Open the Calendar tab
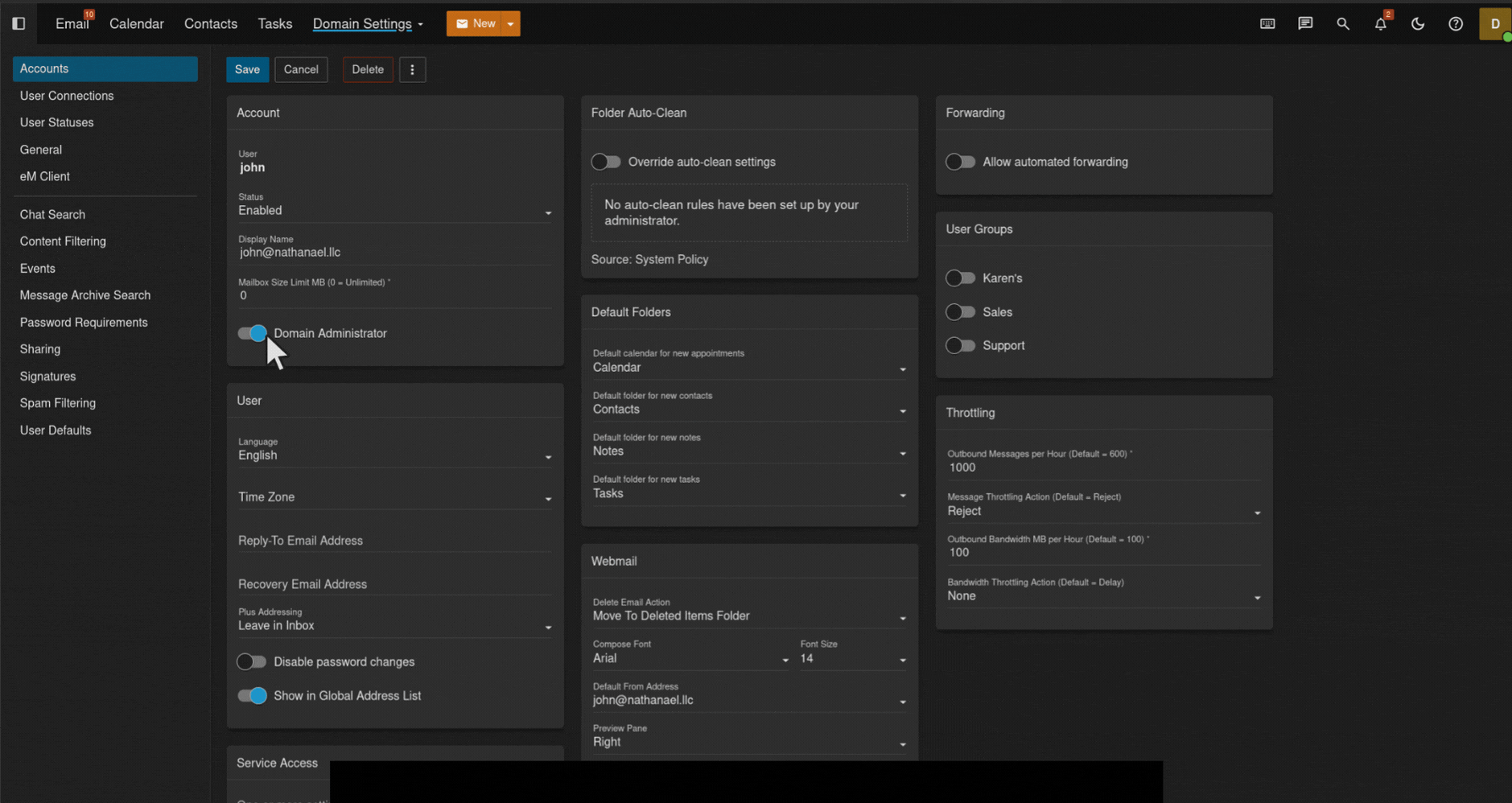The width and height of the screenshot is (1512, 803). [136, 24]
